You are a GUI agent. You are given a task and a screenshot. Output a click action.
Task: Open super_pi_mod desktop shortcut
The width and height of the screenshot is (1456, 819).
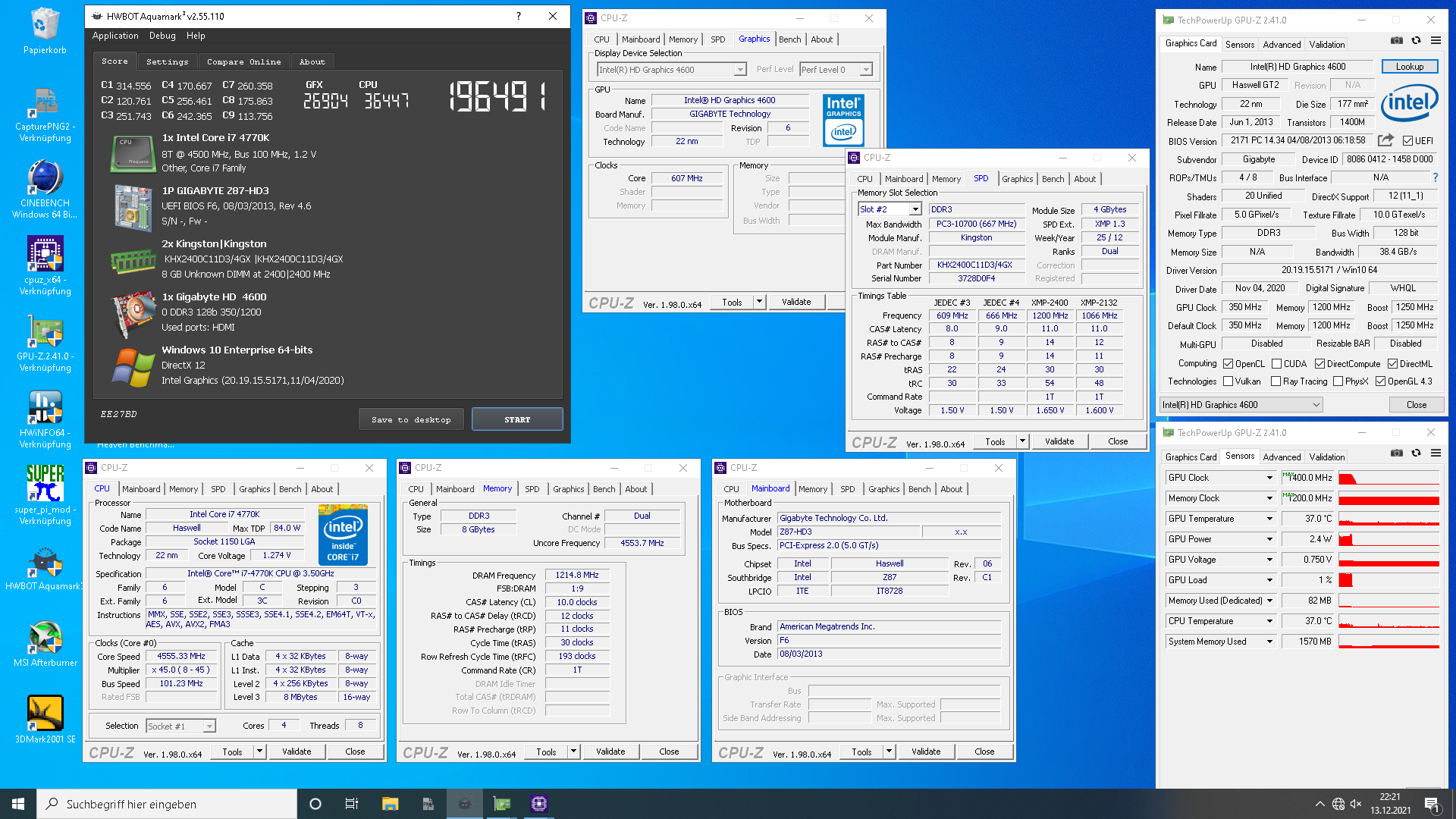pyautogui.click(x=45, y=494)
